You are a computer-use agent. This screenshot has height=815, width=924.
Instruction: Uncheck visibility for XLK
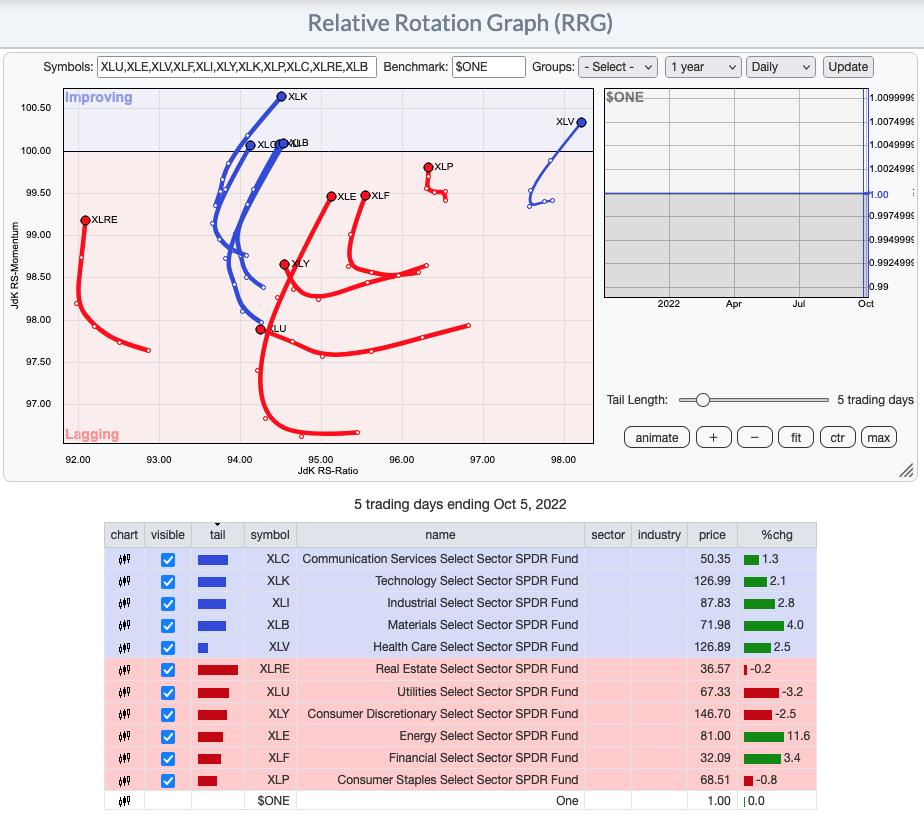[168, 582]
